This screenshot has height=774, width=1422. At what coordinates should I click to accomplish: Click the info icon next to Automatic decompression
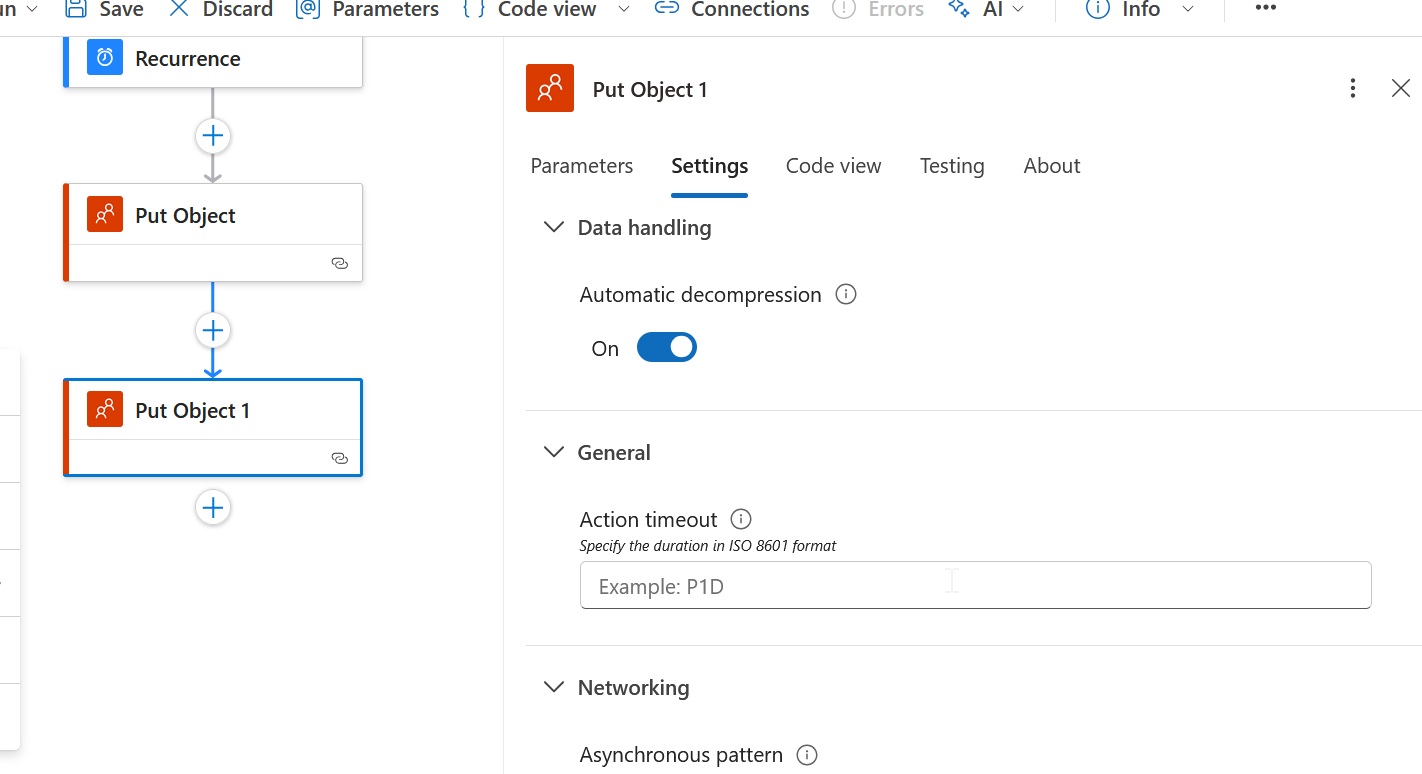click(x=845, y=294)
